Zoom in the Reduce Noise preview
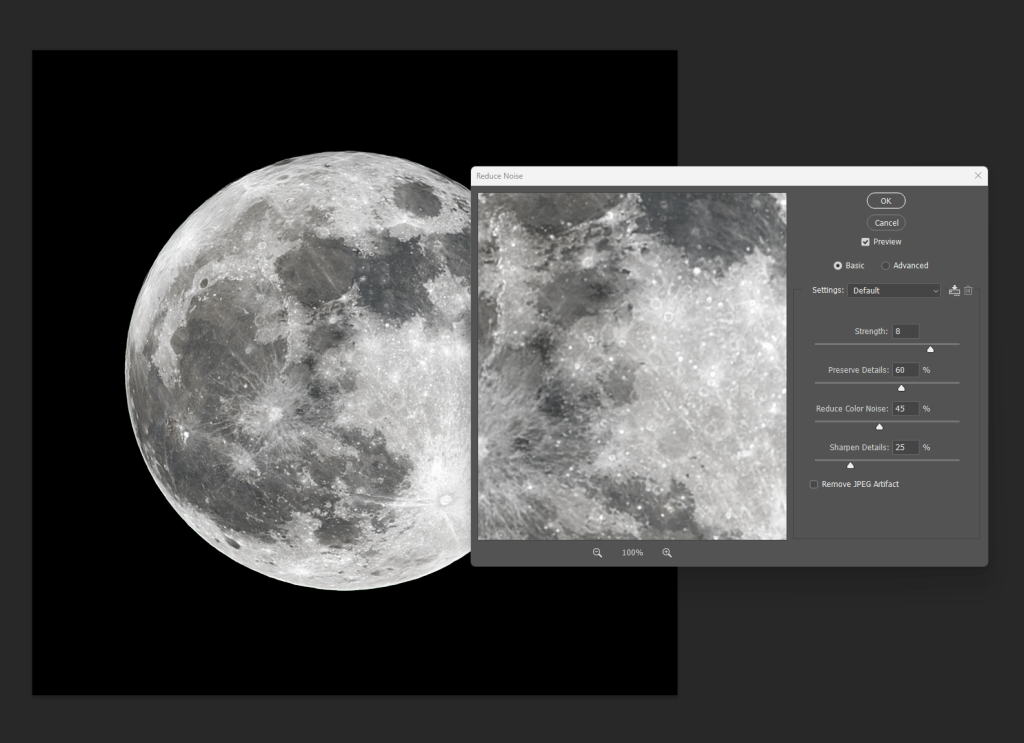The height and width of the screenshot is (743, 1024). (x=667, y=553)
